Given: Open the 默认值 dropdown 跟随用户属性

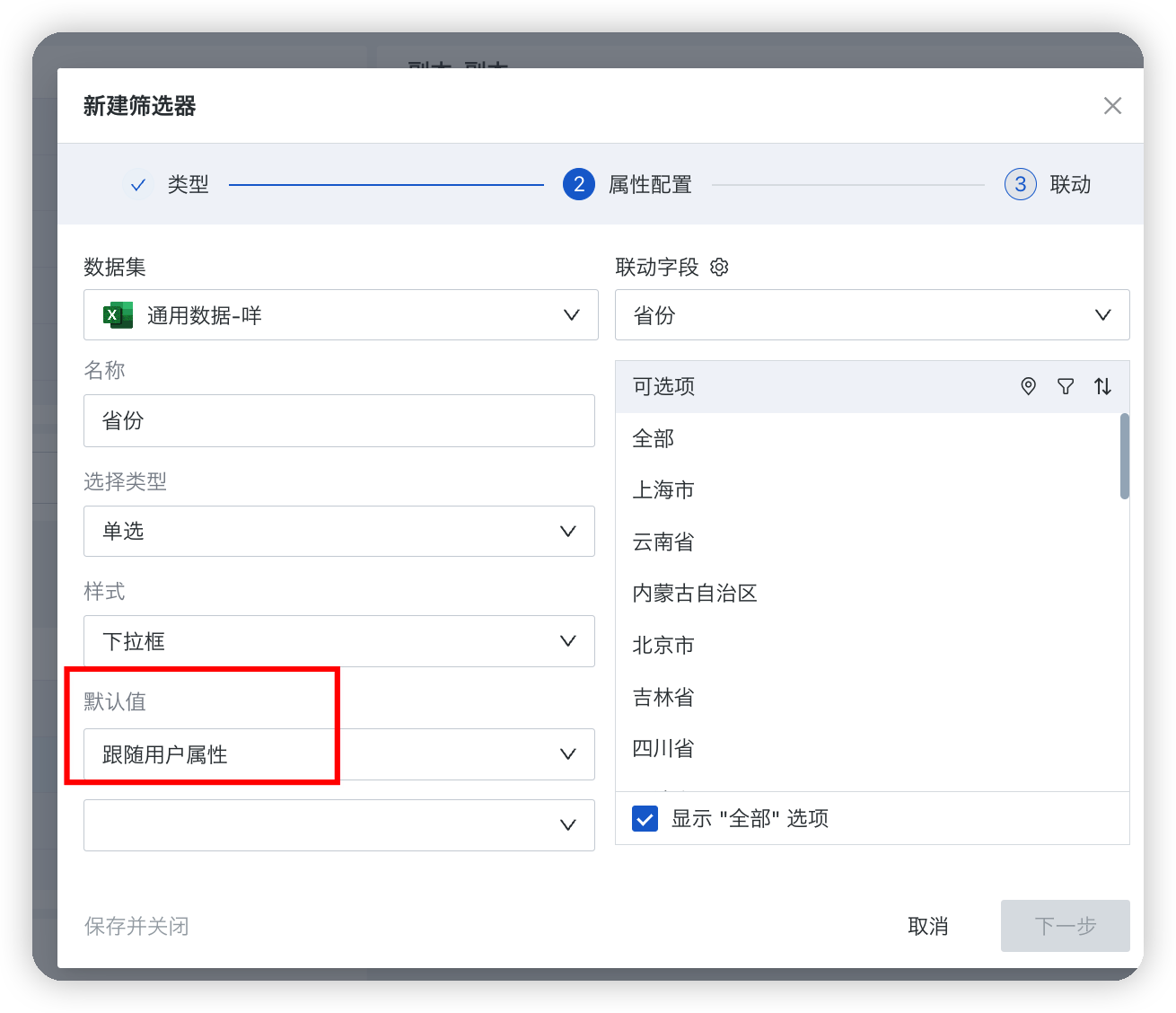Looking at the screenshot, I should click(339, 754).
